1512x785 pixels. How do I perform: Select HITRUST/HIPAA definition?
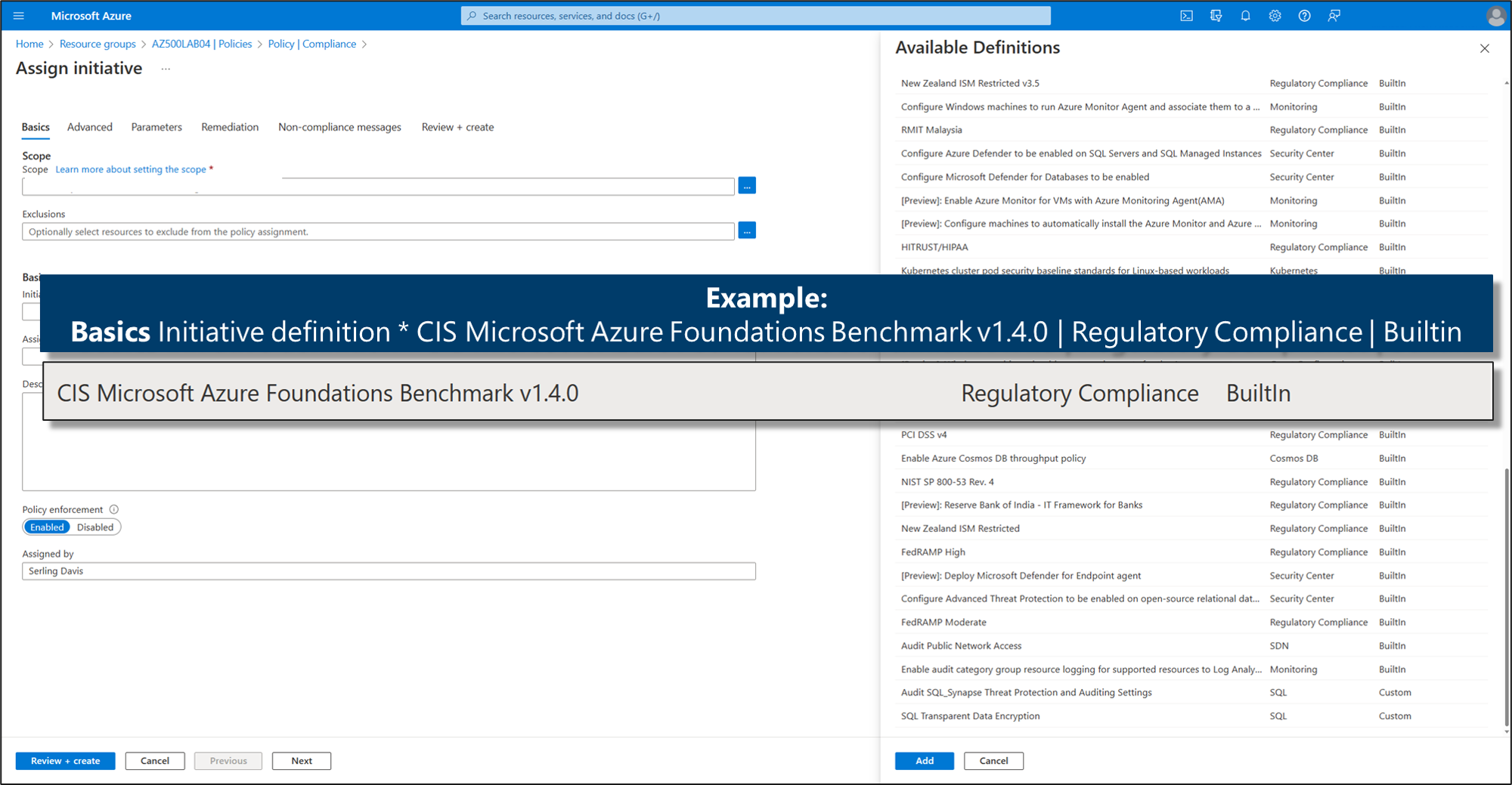[1191, 247]
